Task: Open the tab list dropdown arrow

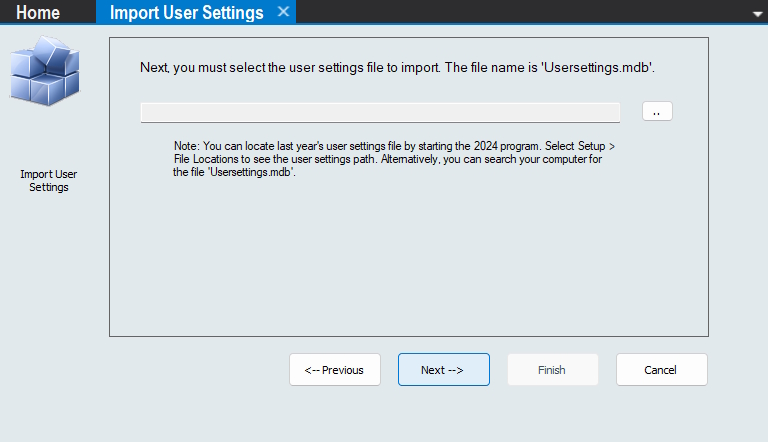Action: (x=757, y=14)
